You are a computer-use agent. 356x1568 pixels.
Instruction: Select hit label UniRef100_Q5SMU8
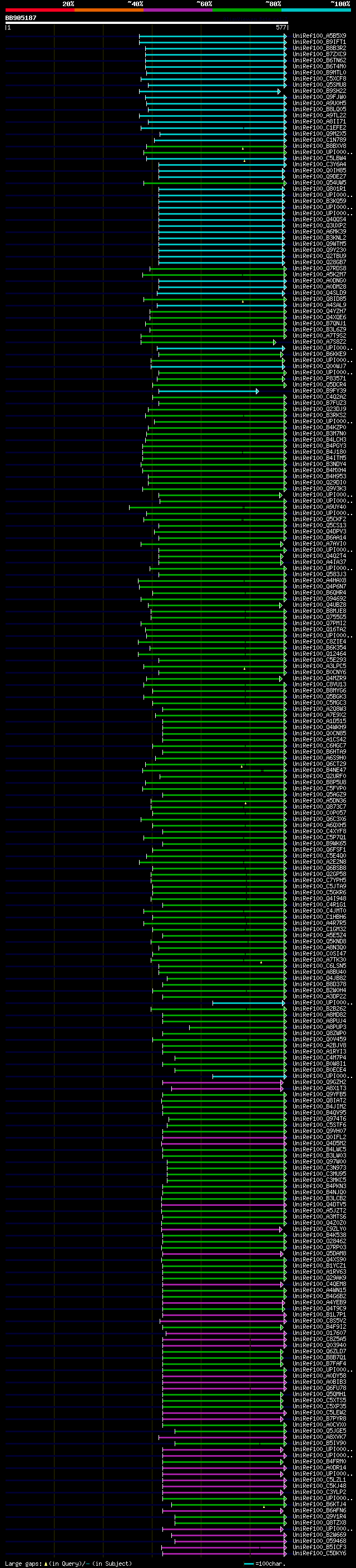pos(319,85)
